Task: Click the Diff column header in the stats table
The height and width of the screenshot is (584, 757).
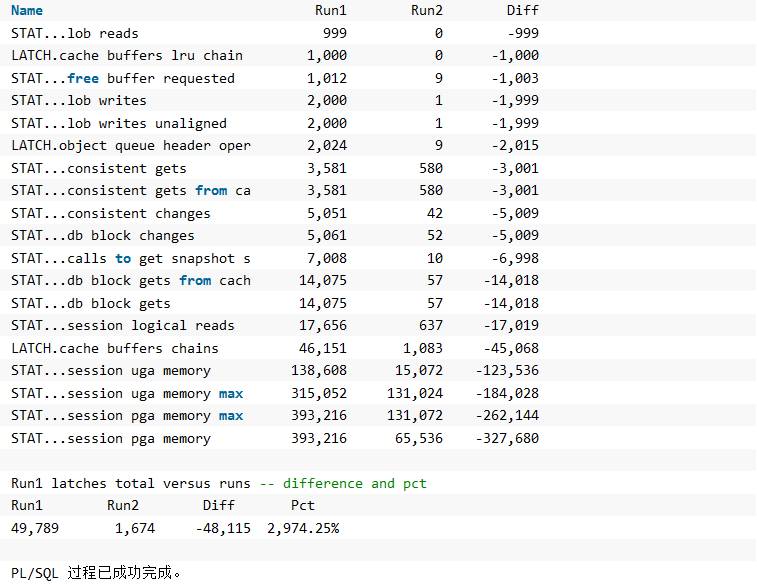Action: coord(522,10)
